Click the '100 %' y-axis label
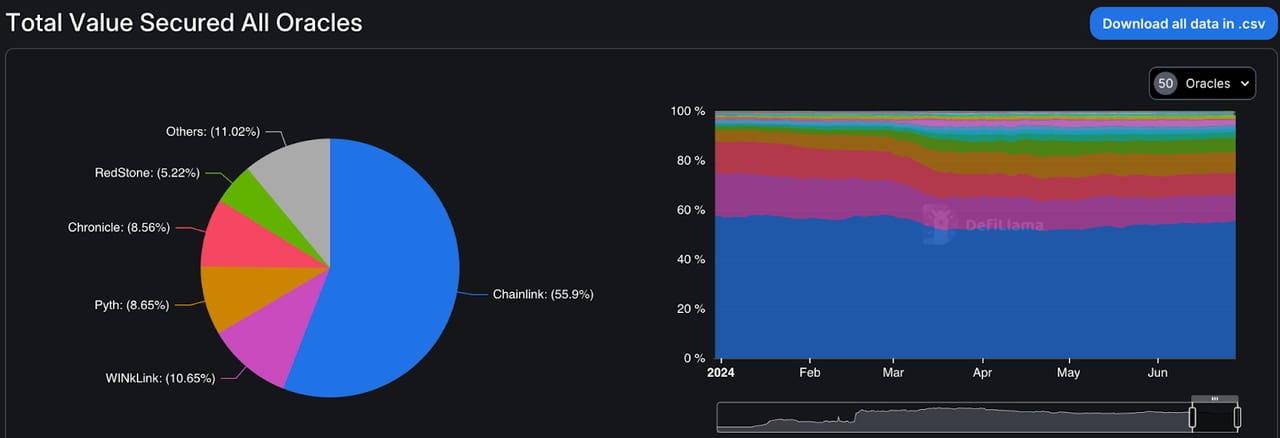Viewport: 1280px width, 438px height. click(x=688, y=111)
